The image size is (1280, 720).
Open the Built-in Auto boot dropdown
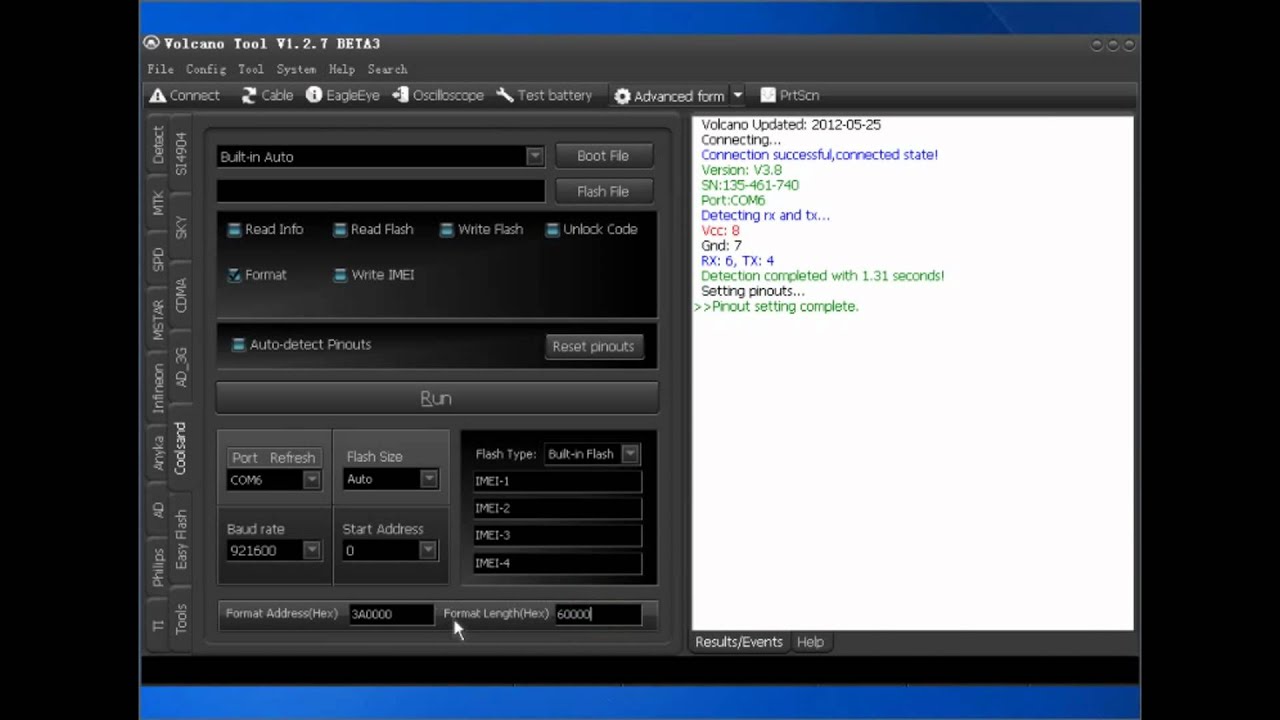535,156
